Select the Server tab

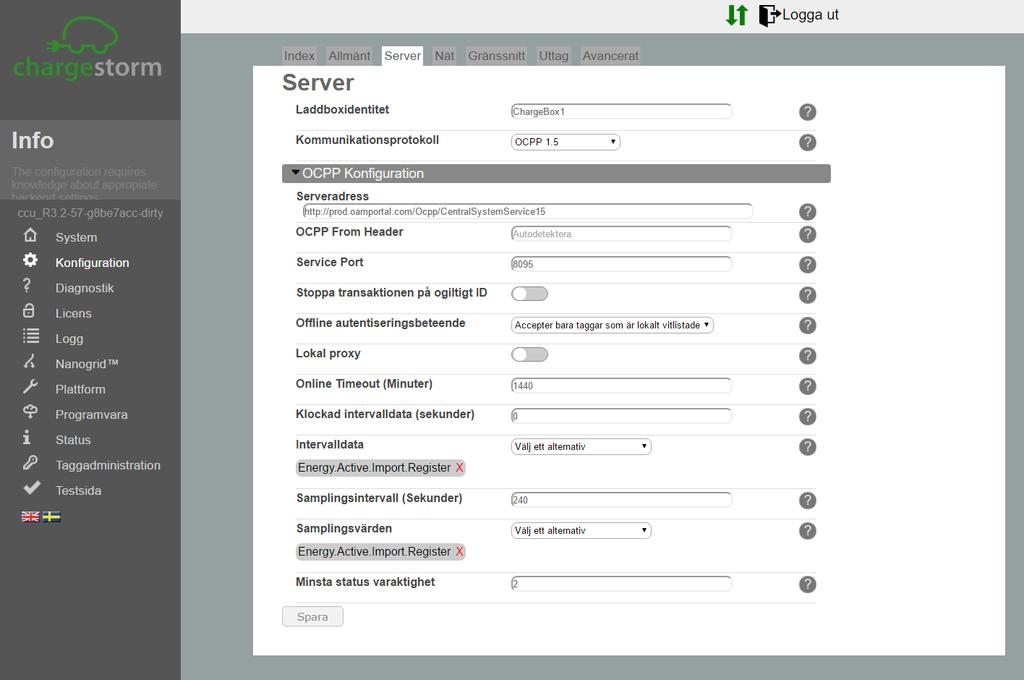click(402, 56)
